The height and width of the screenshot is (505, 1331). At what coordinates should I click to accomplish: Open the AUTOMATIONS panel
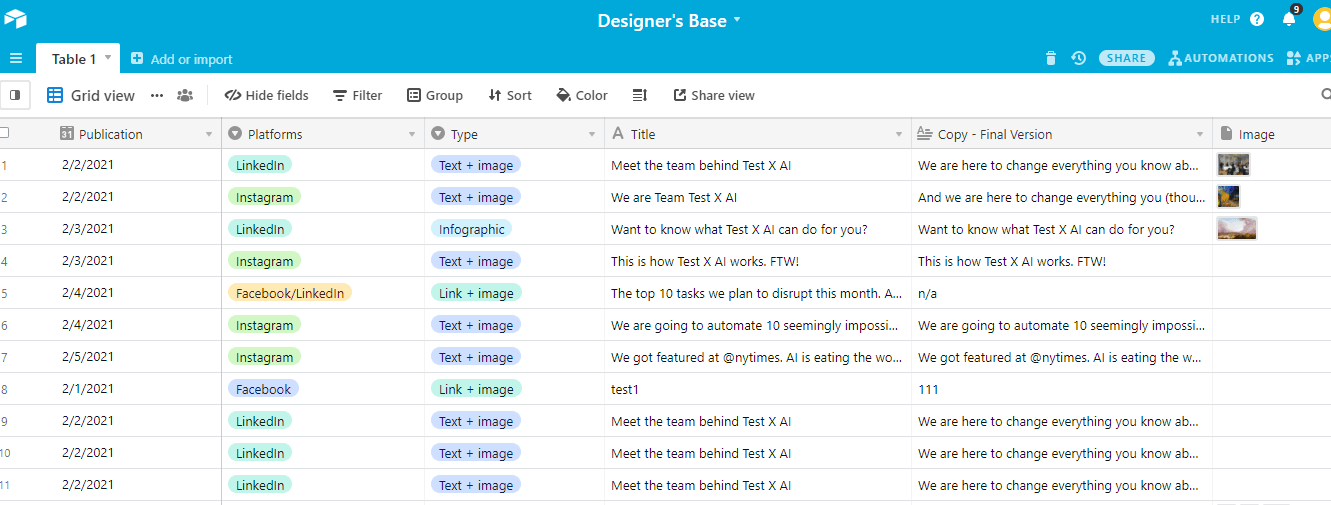coord(1221,58)
